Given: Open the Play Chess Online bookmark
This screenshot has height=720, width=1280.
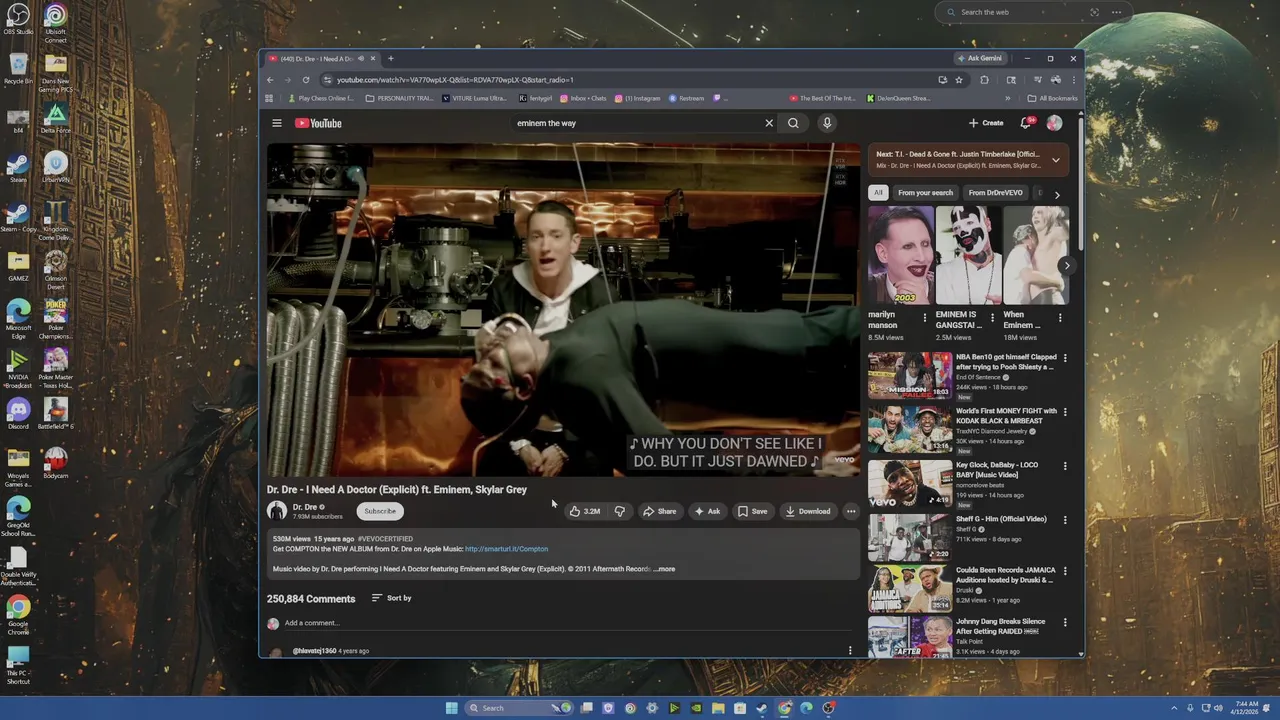Looking at the screenshot, I should point(321,98).
